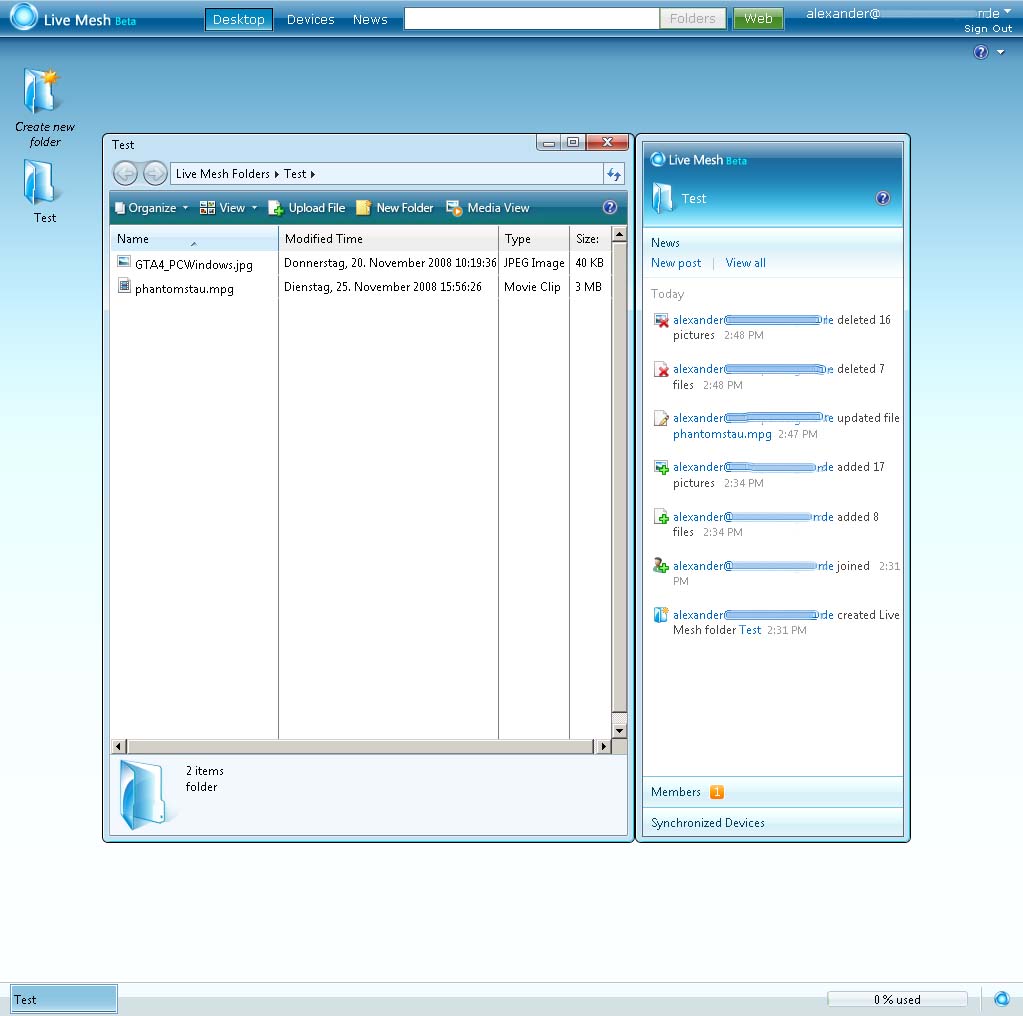Click Upload File in the toolbar
Screen dimensions: 1023x1016
click(x=307, y=208)
